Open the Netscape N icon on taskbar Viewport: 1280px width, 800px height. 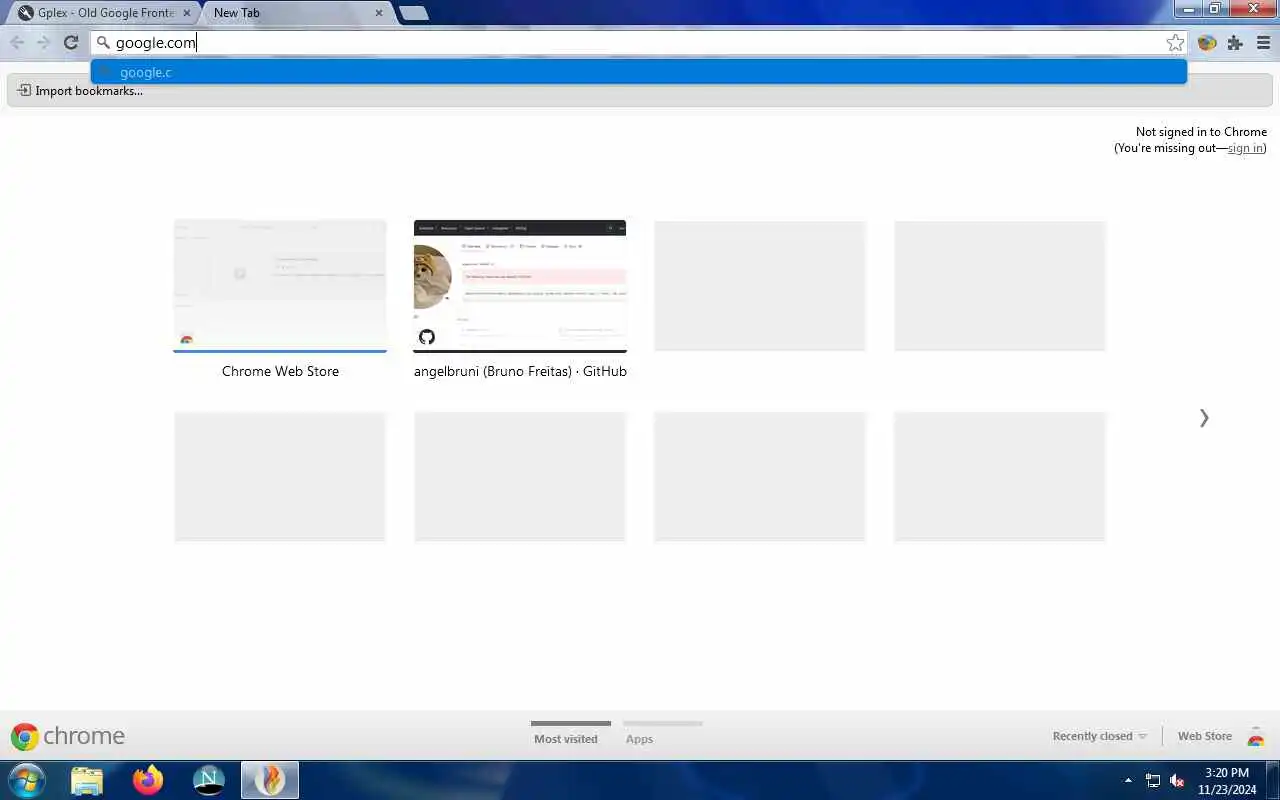[209, 780]
